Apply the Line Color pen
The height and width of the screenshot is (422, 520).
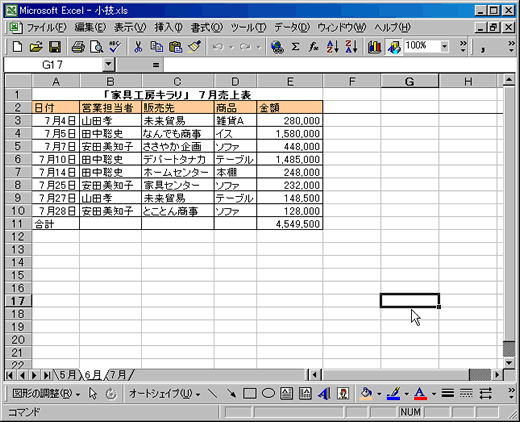(393, 394)
